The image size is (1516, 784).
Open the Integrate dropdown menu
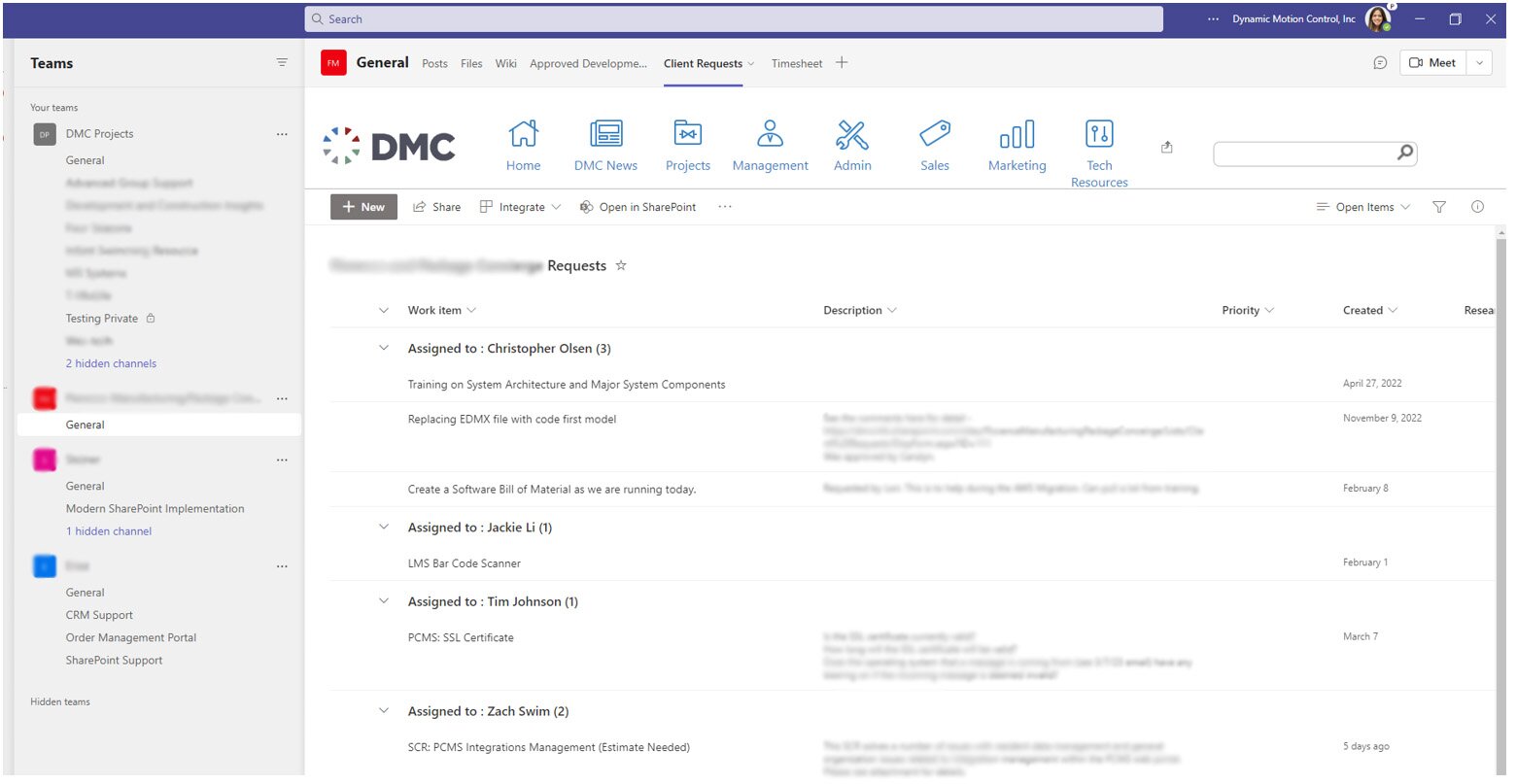[520, 207]
